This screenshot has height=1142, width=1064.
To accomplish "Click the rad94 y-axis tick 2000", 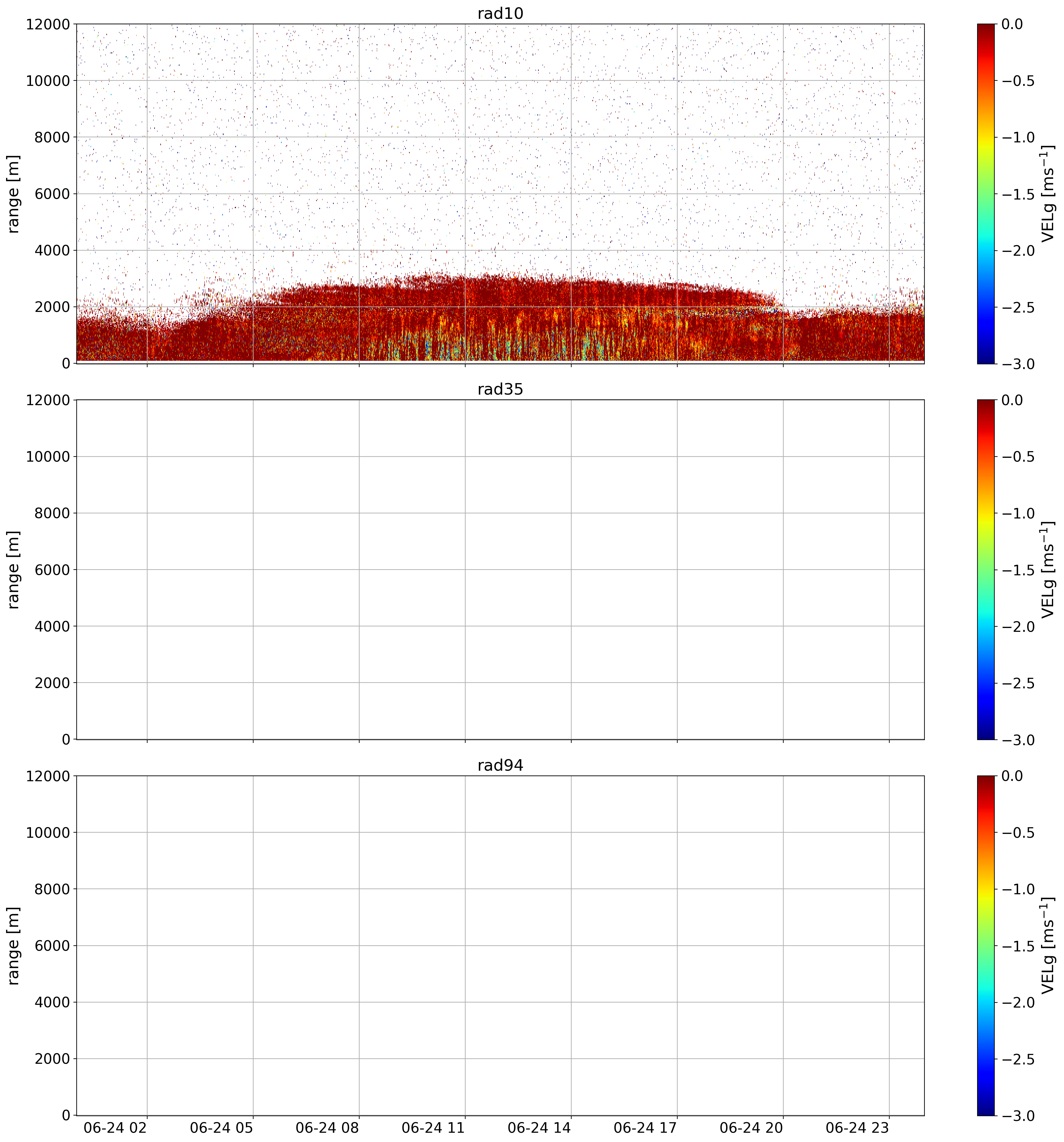I will (x=52, y=1059).
